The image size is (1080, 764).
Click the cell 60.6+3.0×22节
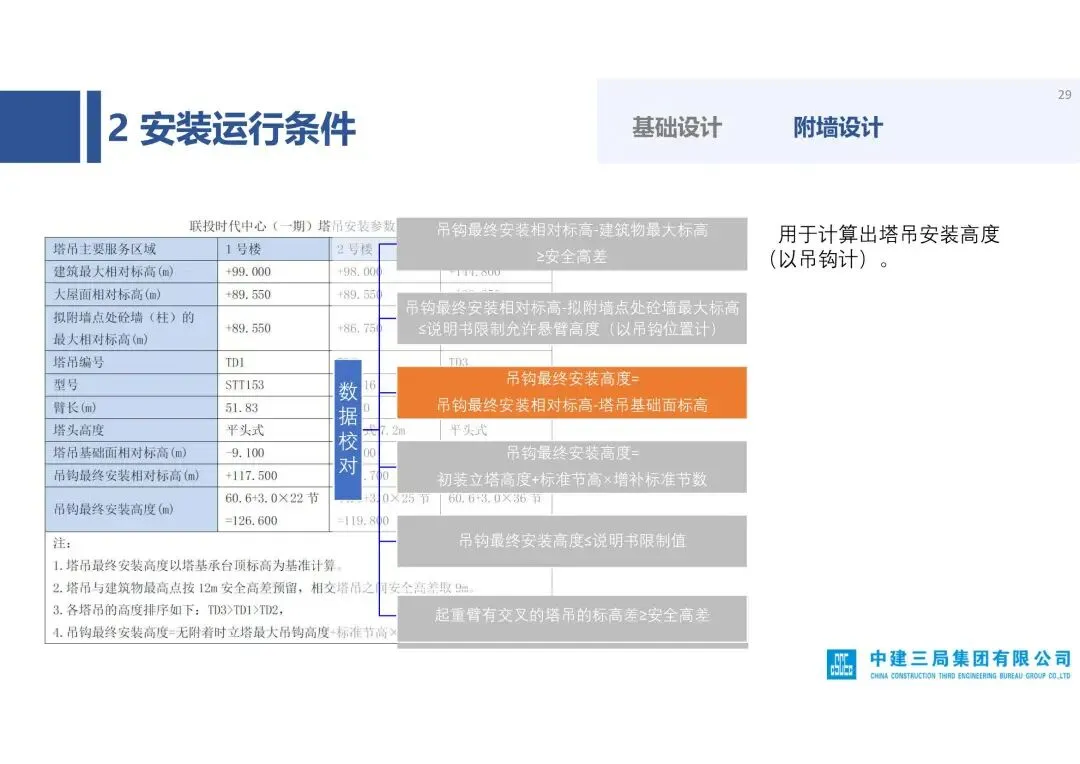click(x=272, y=498)
